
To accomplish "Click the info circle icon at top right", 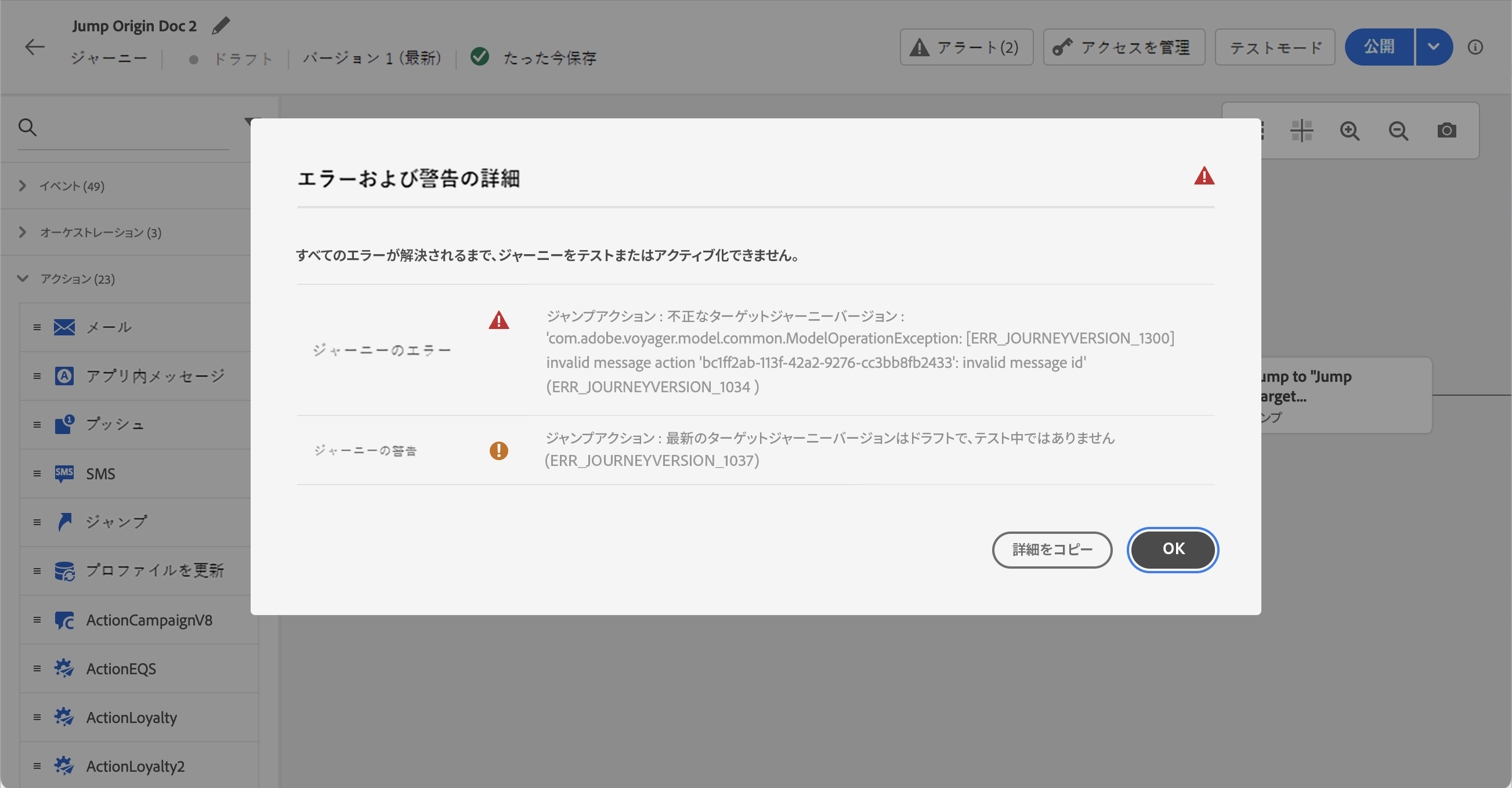I will (1475, 47).
